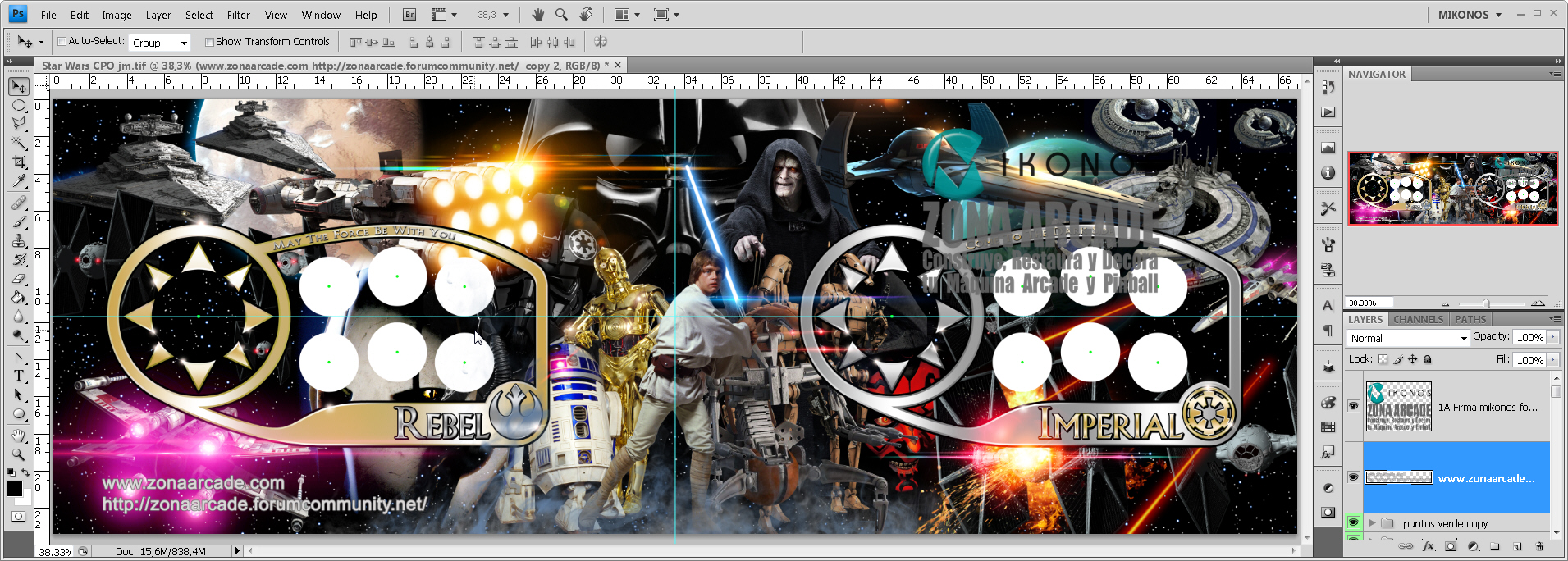Click the delete layer trash icon
Viewport: 1568px width, 561px height.
[x=1539, y=546]
